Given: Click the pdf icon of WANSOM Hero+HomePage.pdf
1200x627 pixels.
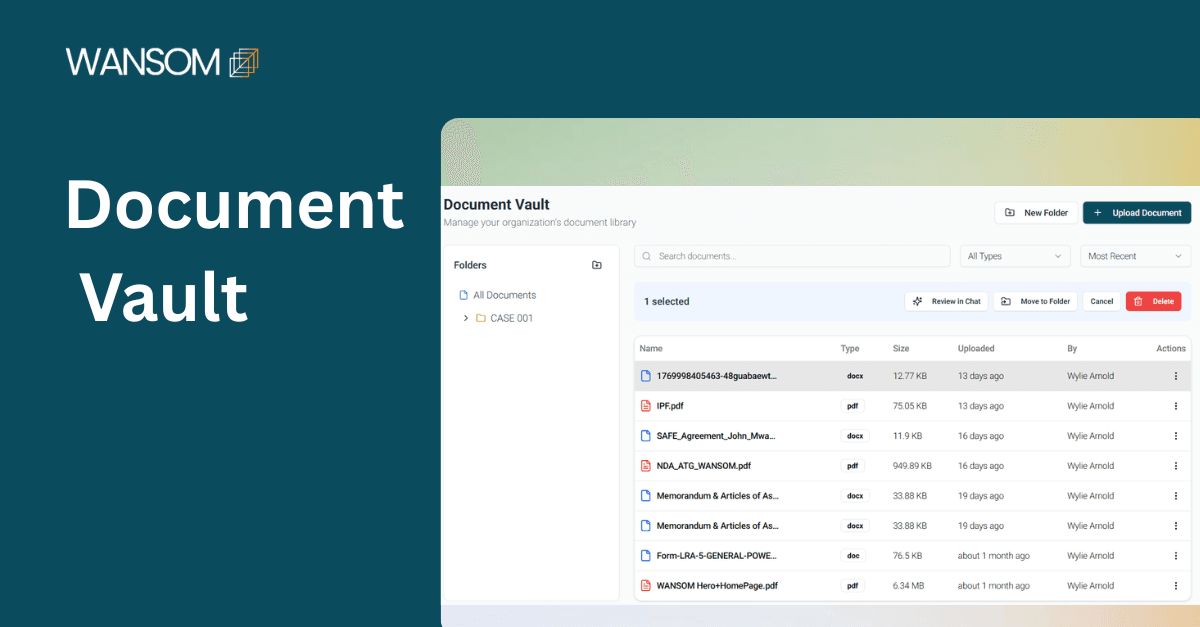Looking at the screenshot, I should tap(645, 586).
